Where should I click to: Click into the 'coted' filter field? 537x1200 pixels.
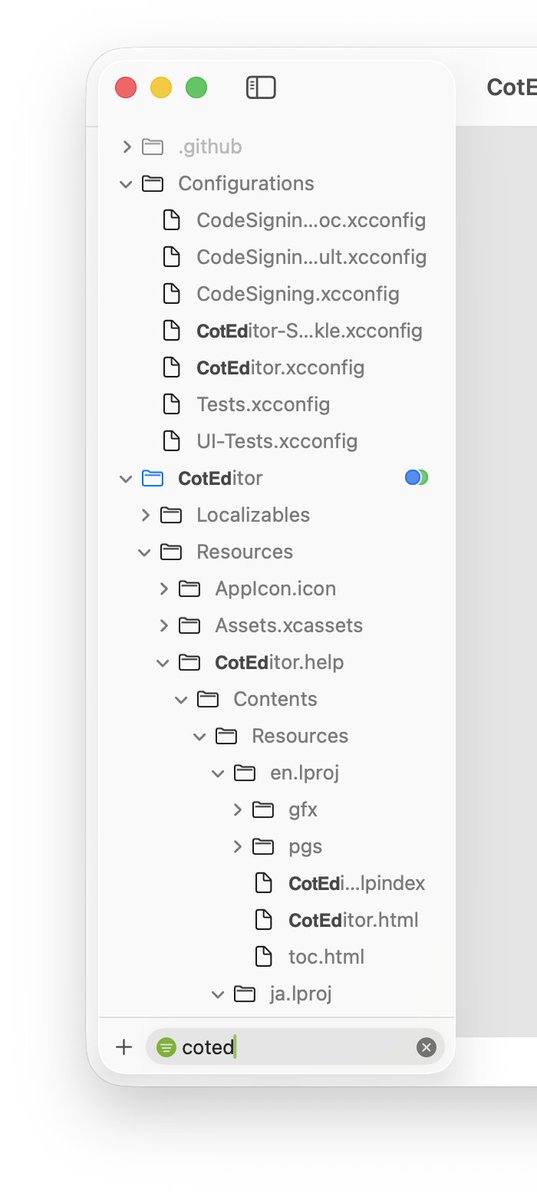pyautogui.click(x=296, y=1047)
